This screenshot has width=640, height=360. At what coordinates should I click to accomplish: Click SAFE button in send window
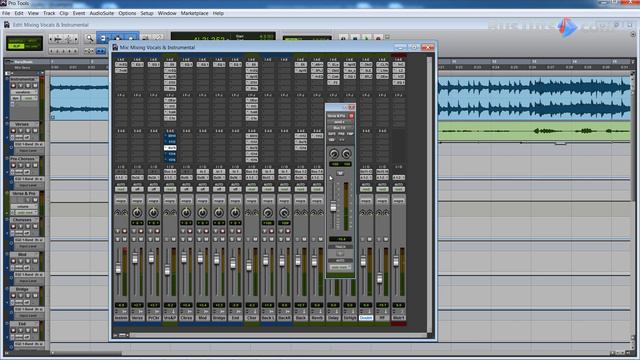[332, 134]
